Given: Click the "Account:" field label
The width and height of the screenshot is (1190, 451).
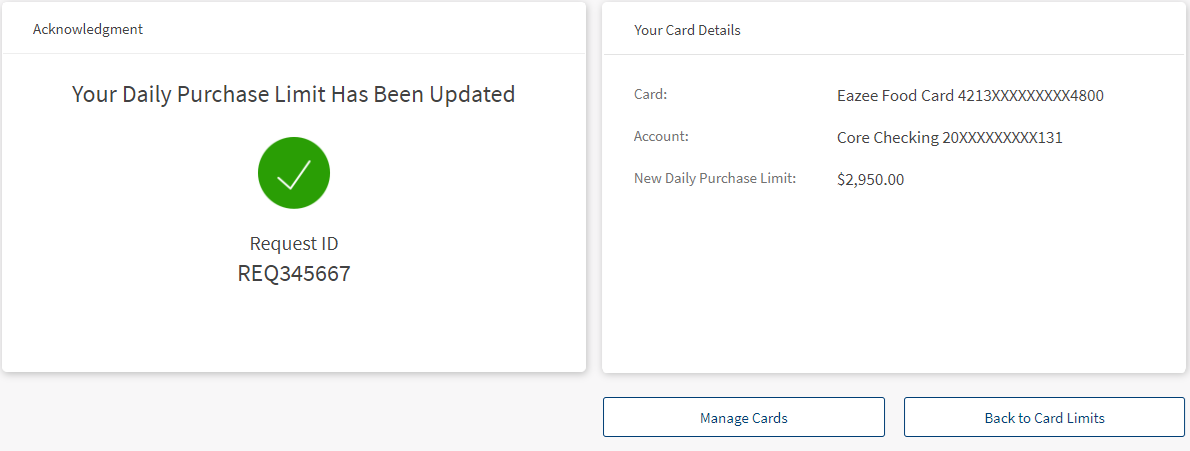Looking at the screenshot, I should coord(661,136).
